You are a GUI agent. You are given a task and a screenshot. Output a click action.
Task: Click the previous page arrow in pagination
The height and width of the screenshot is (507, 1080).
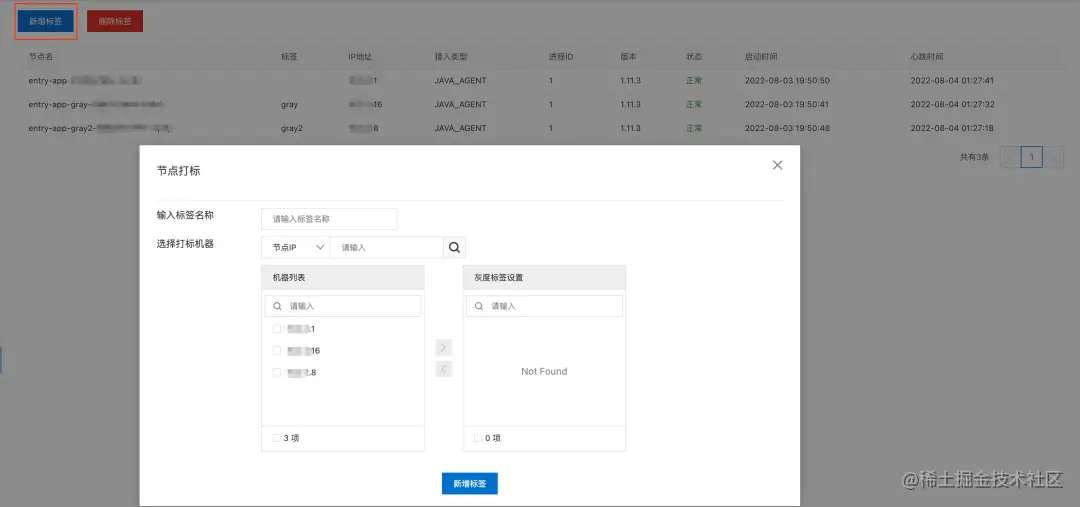(1010, 157)
